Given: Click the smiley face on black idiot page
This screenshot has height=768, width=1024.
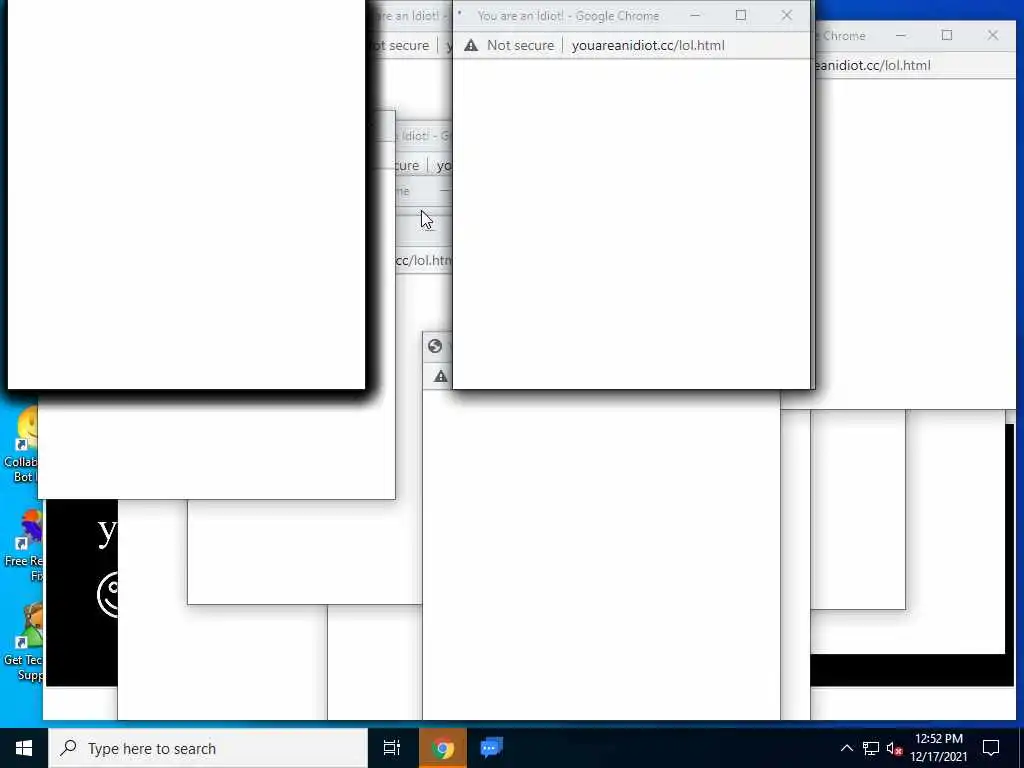Looking at the screenshot, I should (108, 595).
